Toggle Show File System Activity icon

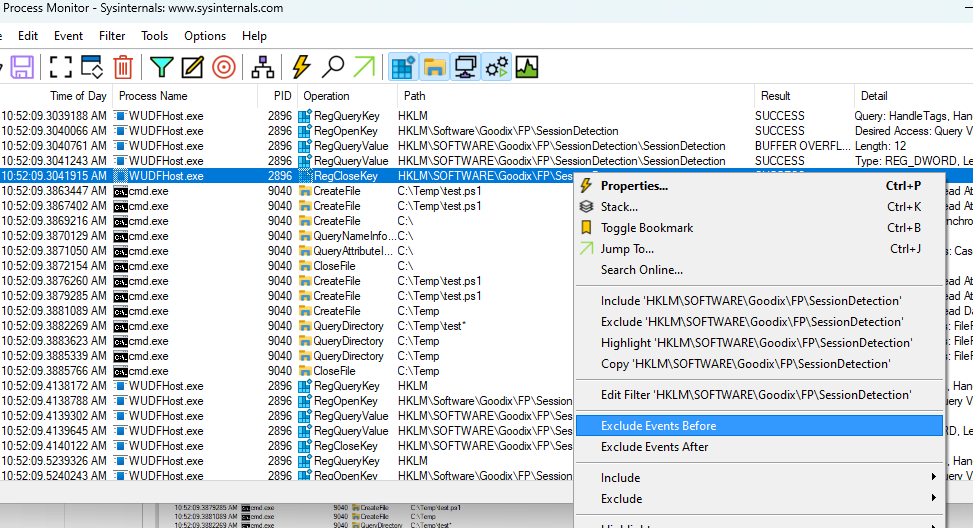pyautogui.click(x=434, y=67)
